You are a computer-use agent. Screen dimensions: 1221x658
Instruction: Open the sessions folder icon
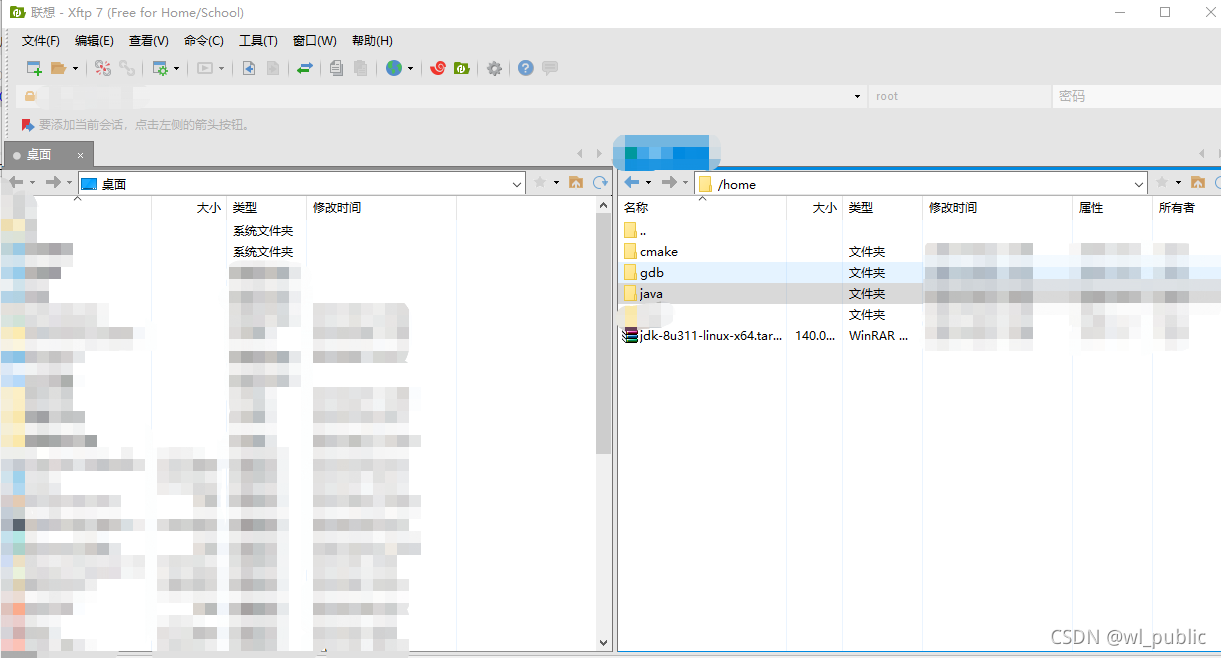[58, 68]
